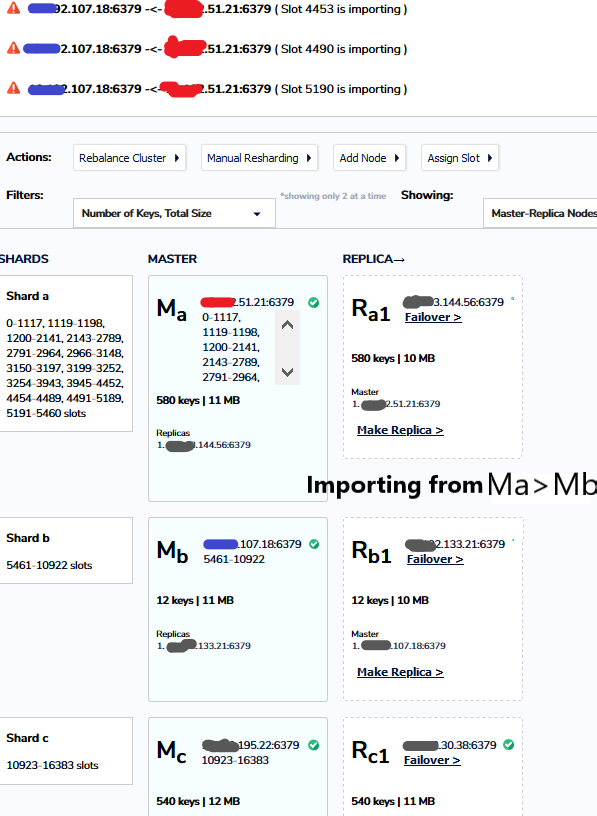This screenshot has height=816, width=597.
Task: Click the green health checkmark on master Ma
Action: [x=313, y=301]
